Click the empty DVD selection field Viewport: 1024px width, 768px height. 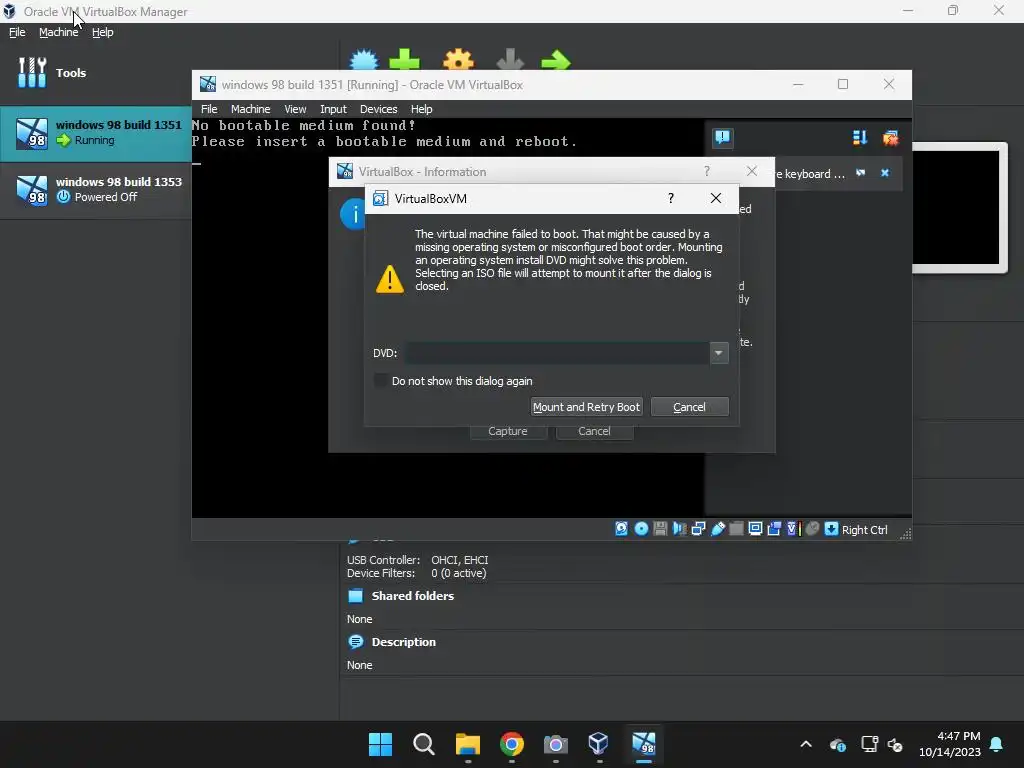click(557, 353)
